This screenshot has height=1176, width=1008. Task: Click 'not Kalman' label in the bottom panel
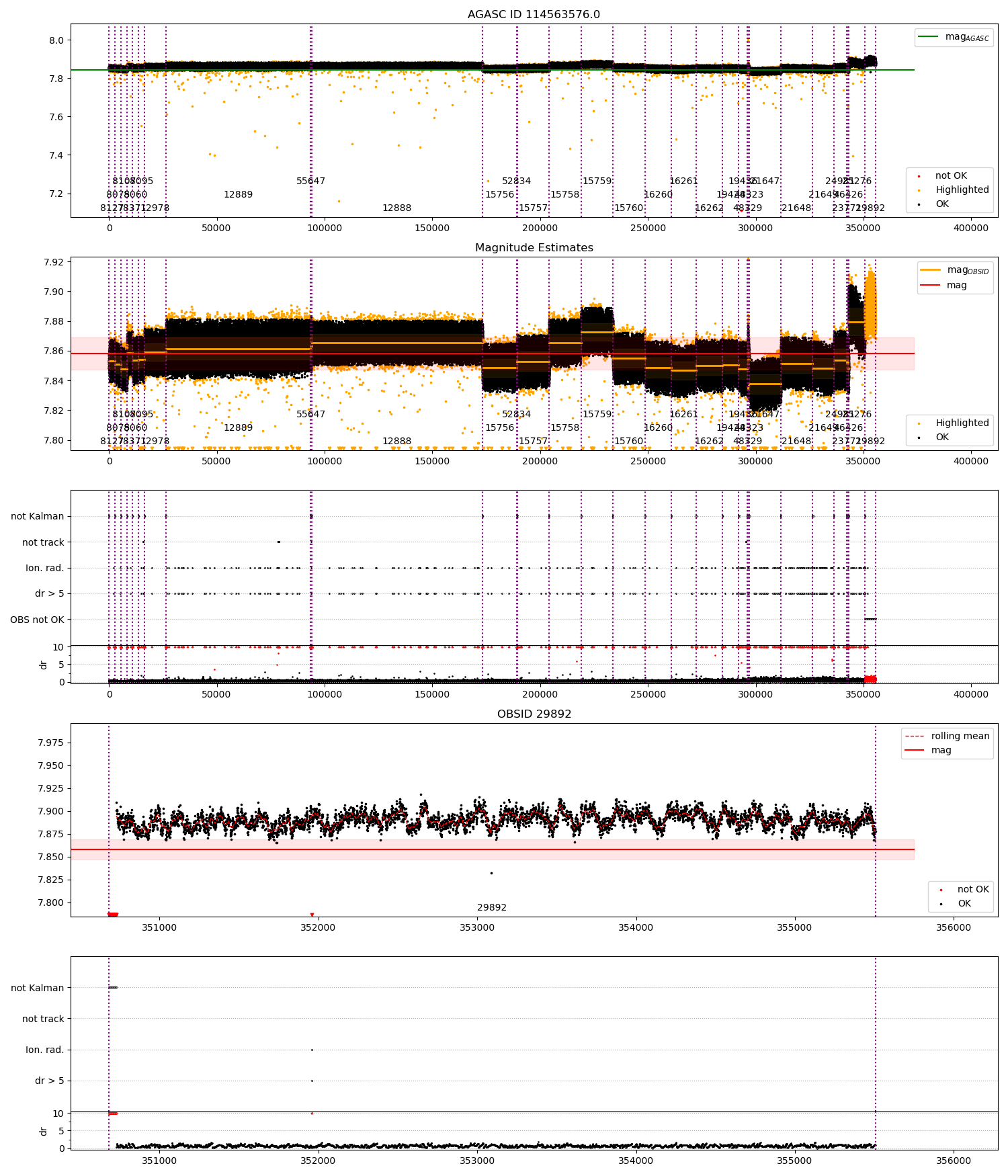point(37,988)
